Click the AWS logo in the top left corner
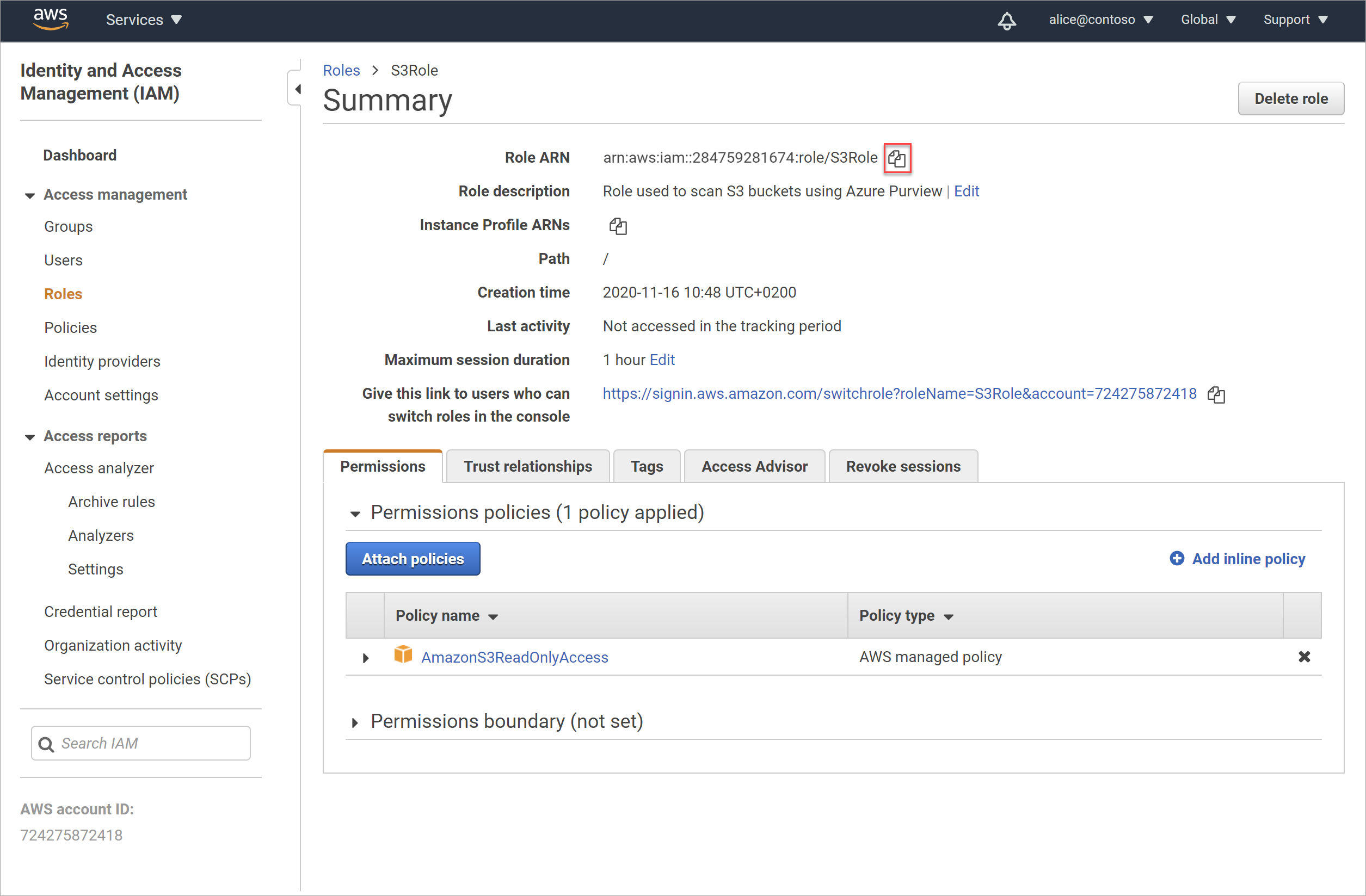 tap(44, 19)
